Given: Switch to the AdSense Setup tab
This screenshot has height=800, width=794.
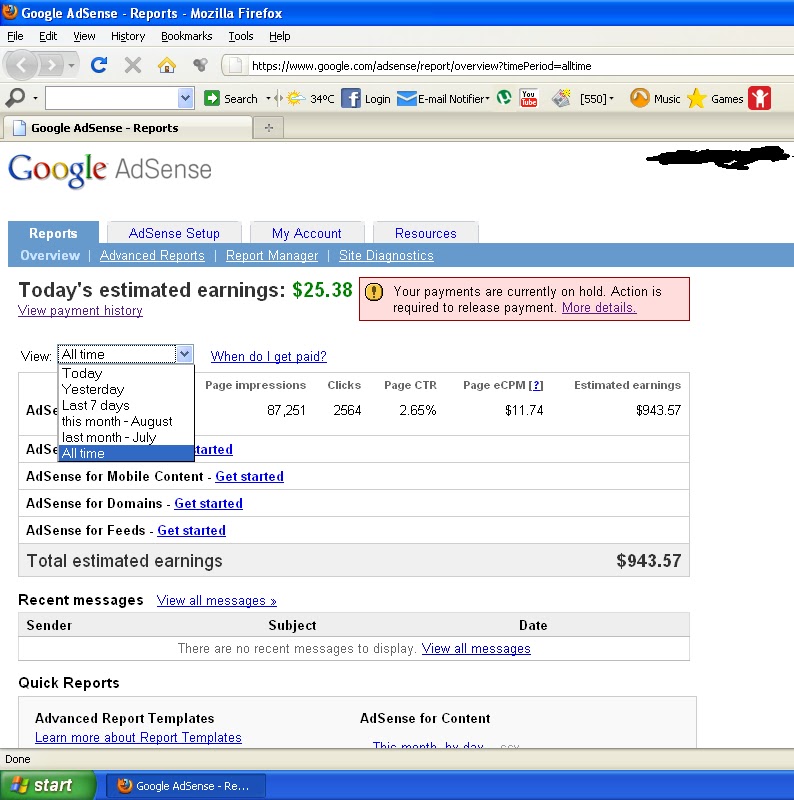Looking at the screenshot, I should click(x=174, y=233).
